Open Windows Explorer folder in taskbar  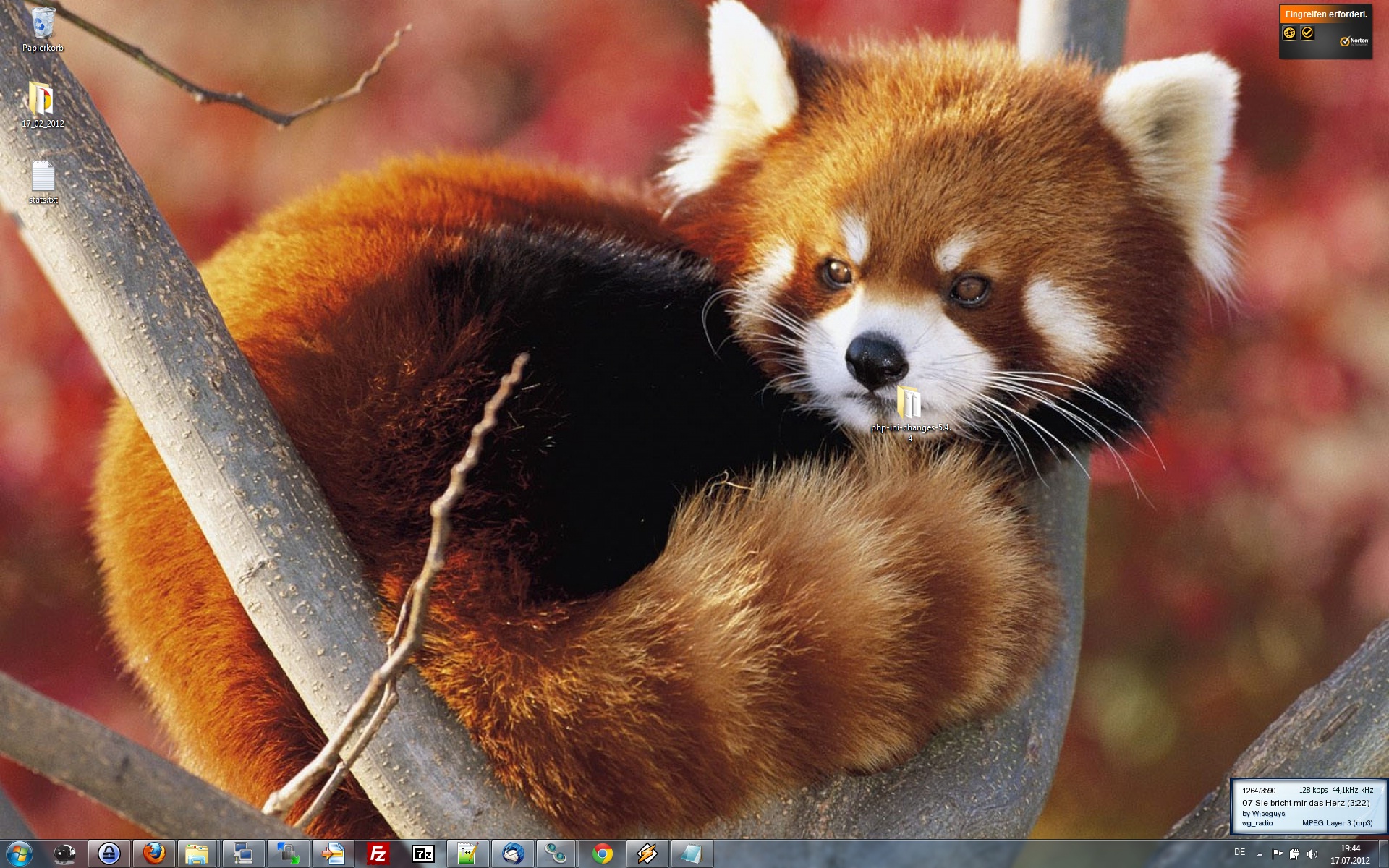(197, 854)
